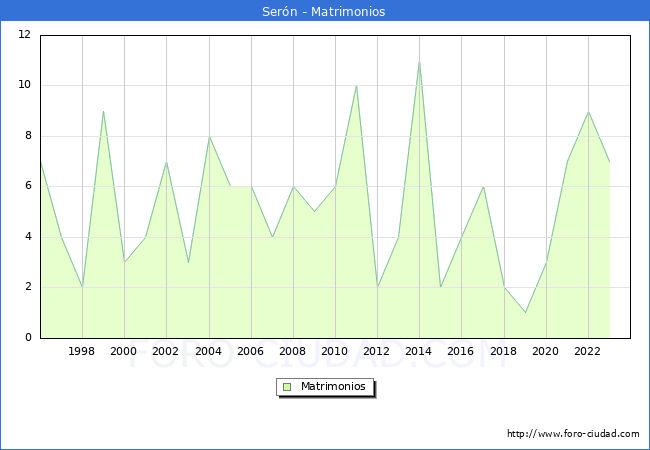Select the 2022 peak at value 9
This screenshot has width=650, height=450.
coord(588,111)
